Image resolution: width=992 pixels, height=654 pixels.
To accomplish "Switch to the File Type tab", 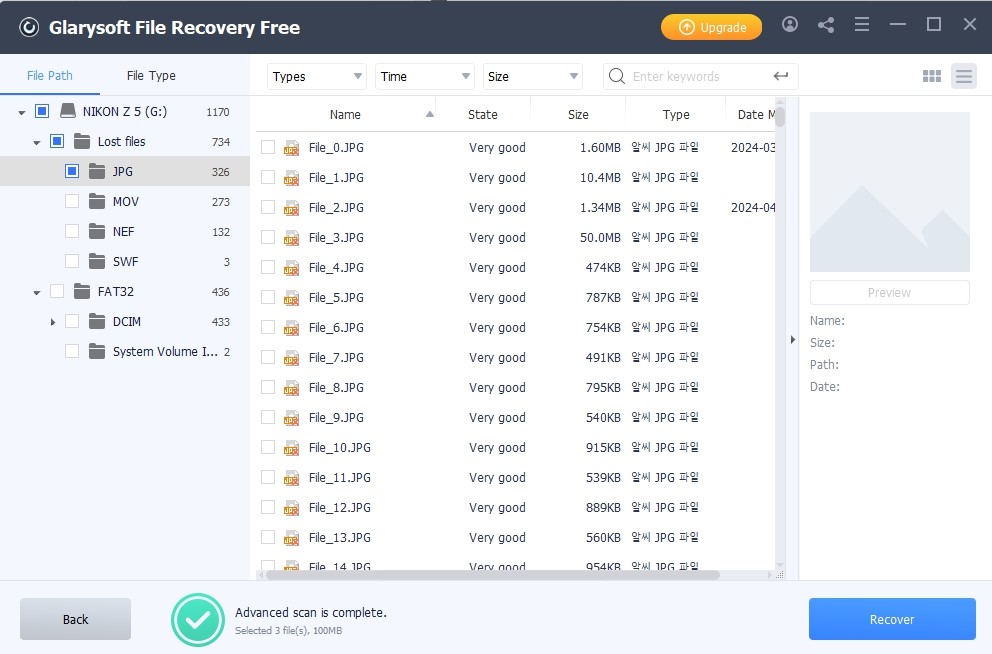I will point(151,75).
